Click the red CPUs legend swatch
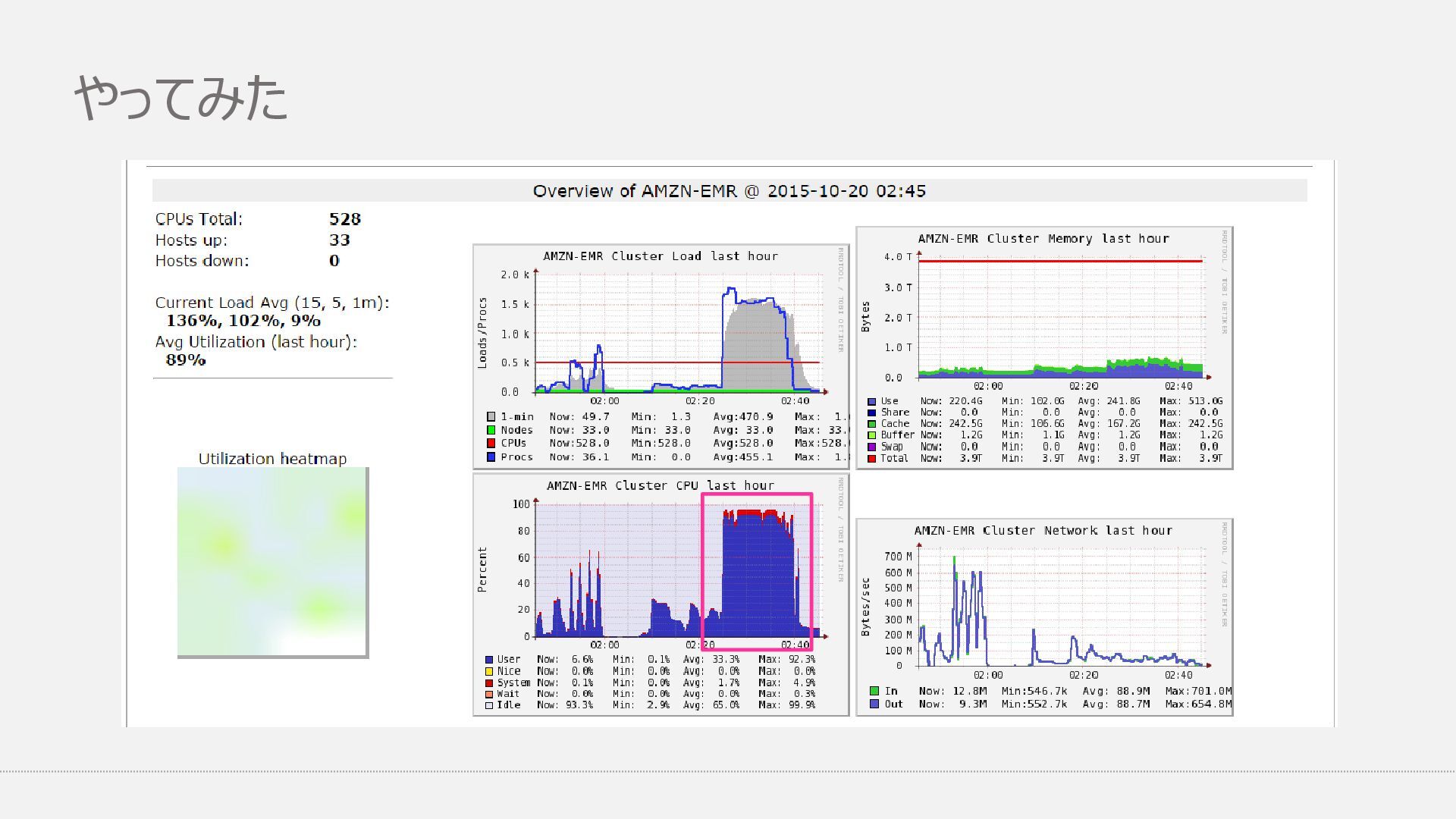Screen dimensions: 1456x819 click(491, 444)
